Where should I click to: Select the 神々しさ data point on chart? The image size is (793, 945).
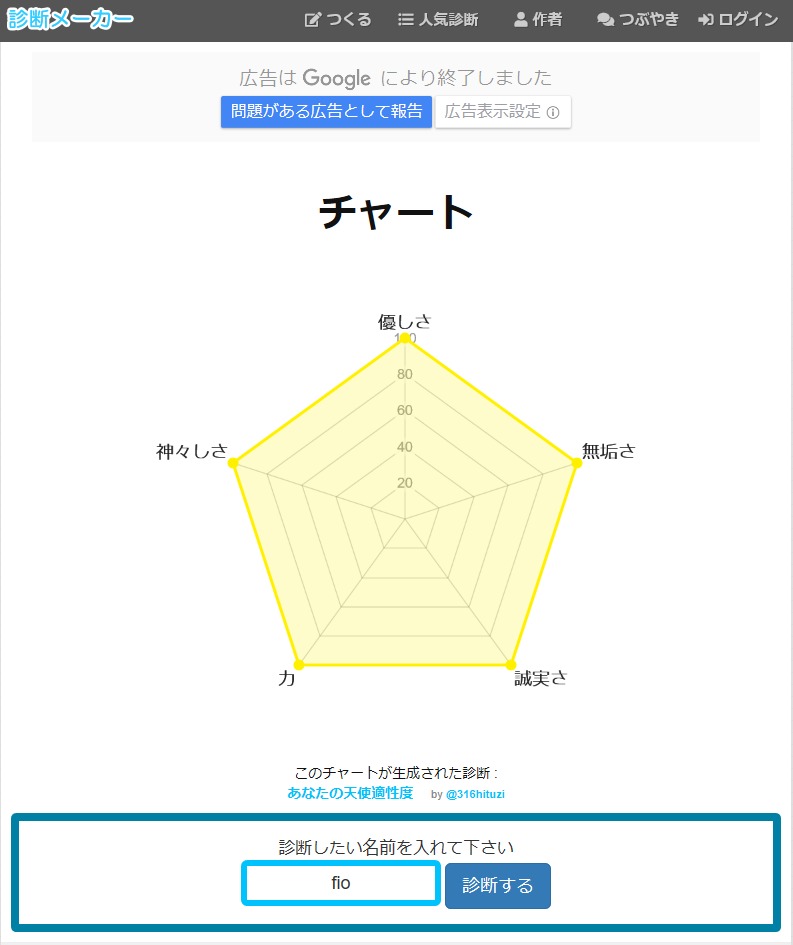[x=233, y=462]
